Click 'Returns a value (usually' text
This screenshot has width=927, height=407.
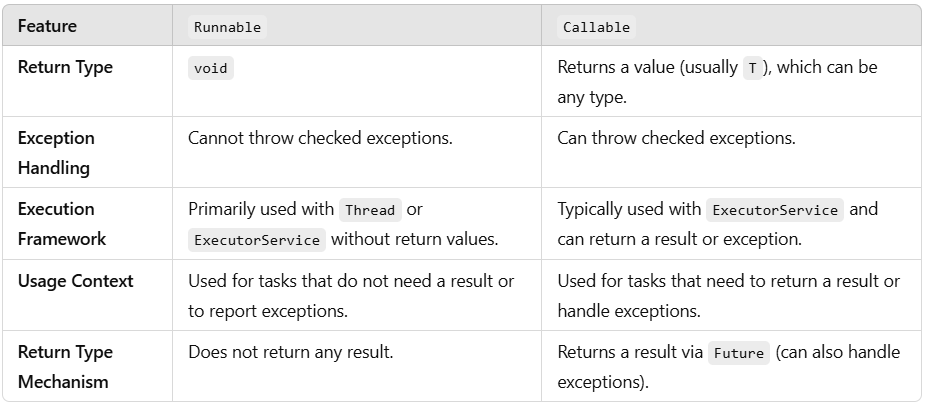(647, 67)
